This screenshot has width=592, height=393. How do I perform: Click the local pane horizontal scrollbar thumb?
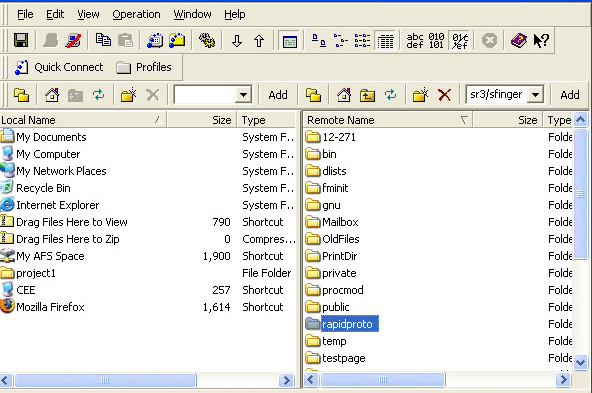(x=105, y=380)
